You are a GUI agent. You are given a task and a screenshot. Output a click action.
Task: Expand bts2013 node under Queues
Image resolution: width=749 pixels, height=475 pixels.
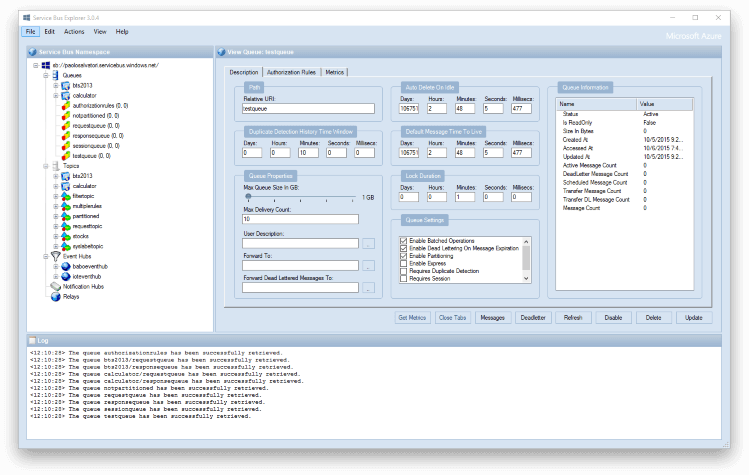point(56,86)
